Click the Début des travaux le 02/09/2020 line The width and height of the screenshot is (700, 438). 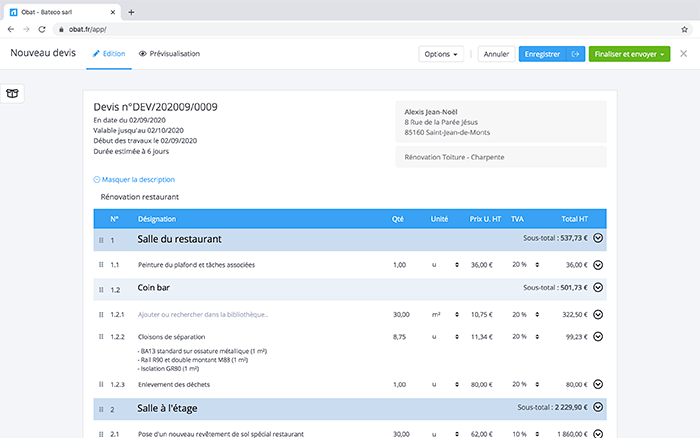[145, 141]
